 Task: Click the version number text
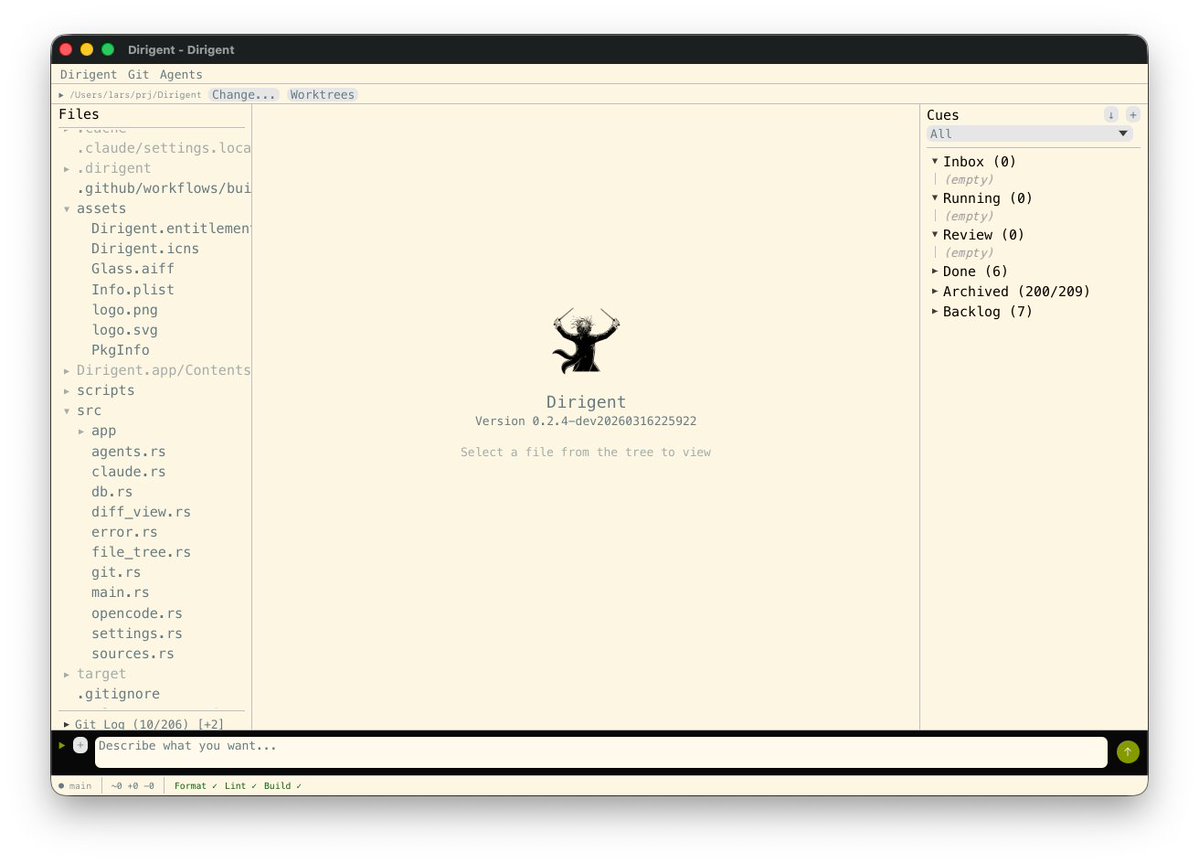(x=586, y=421)
